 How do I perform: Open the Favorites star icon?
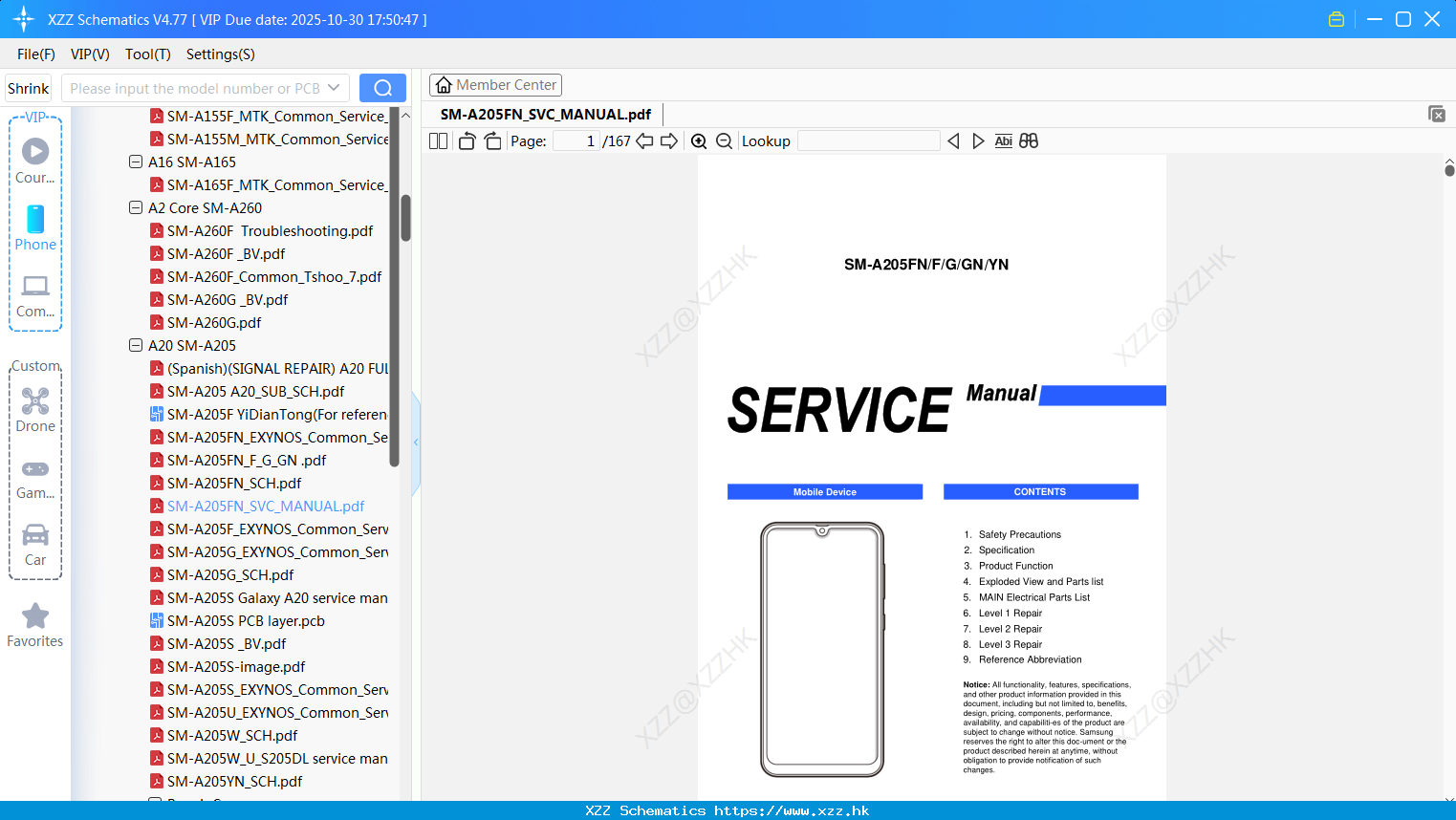coord(35,615)
